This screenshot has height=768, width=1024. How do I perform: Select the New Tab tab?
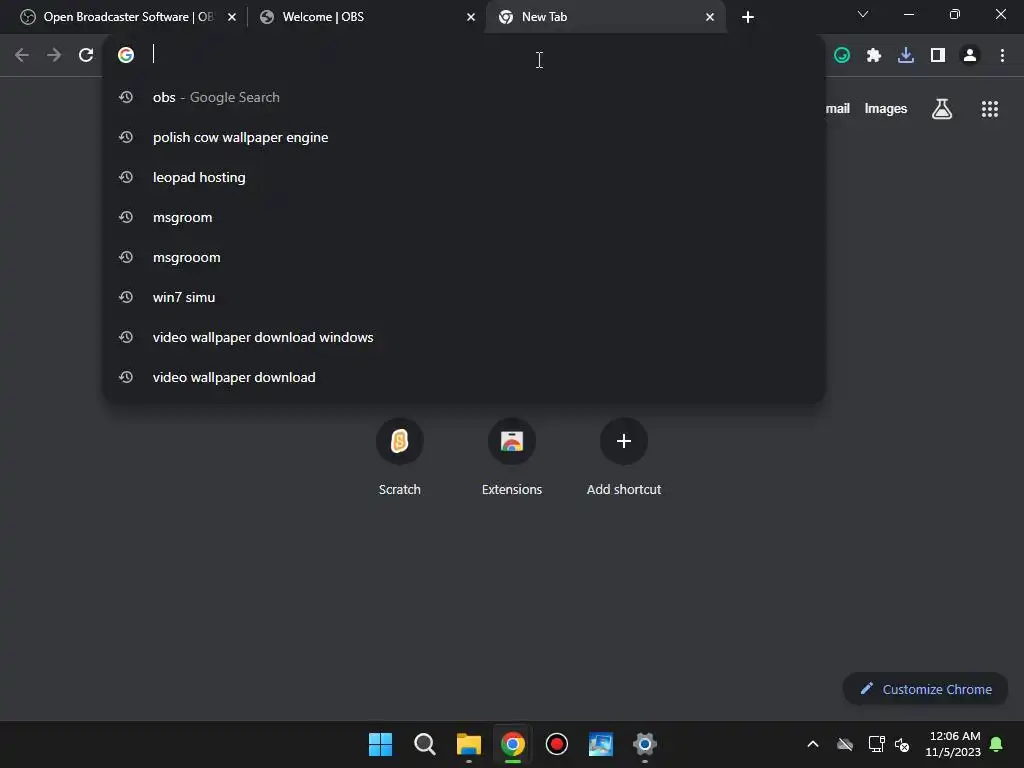[x=604, y=17]
